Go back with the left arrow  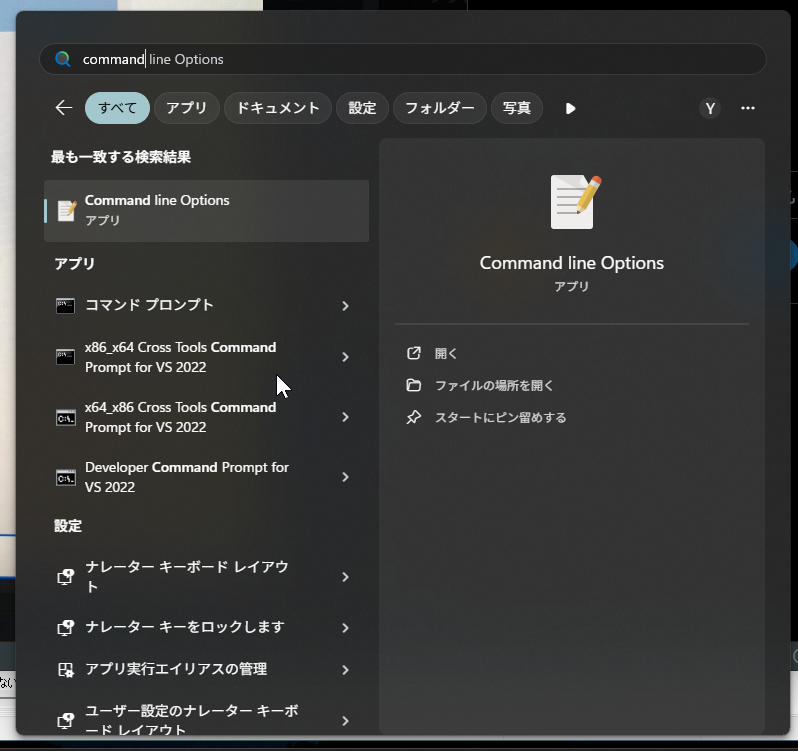[64, 108]
